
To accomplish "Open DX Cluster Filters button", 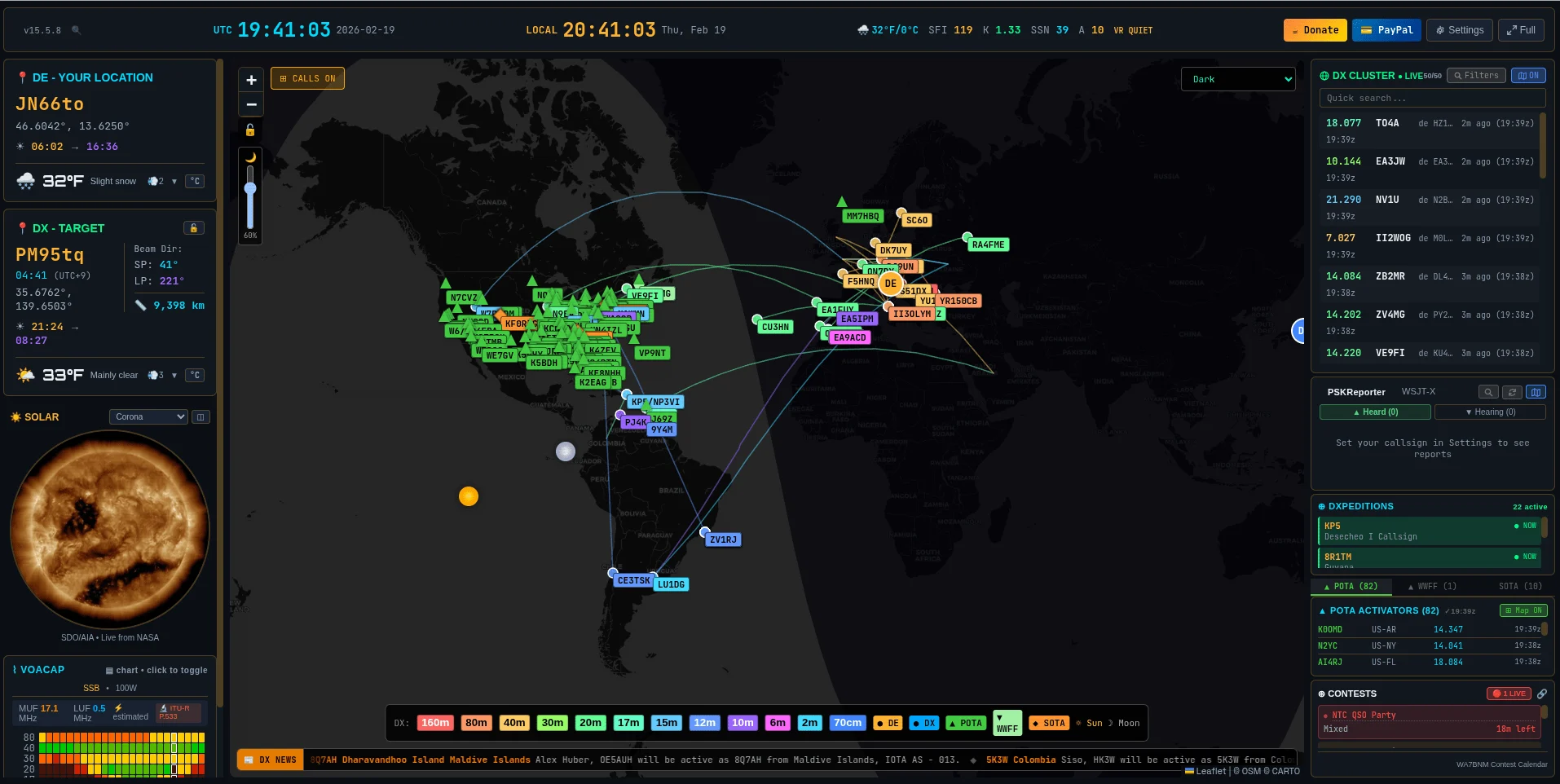I will [x=1476, y=76].
